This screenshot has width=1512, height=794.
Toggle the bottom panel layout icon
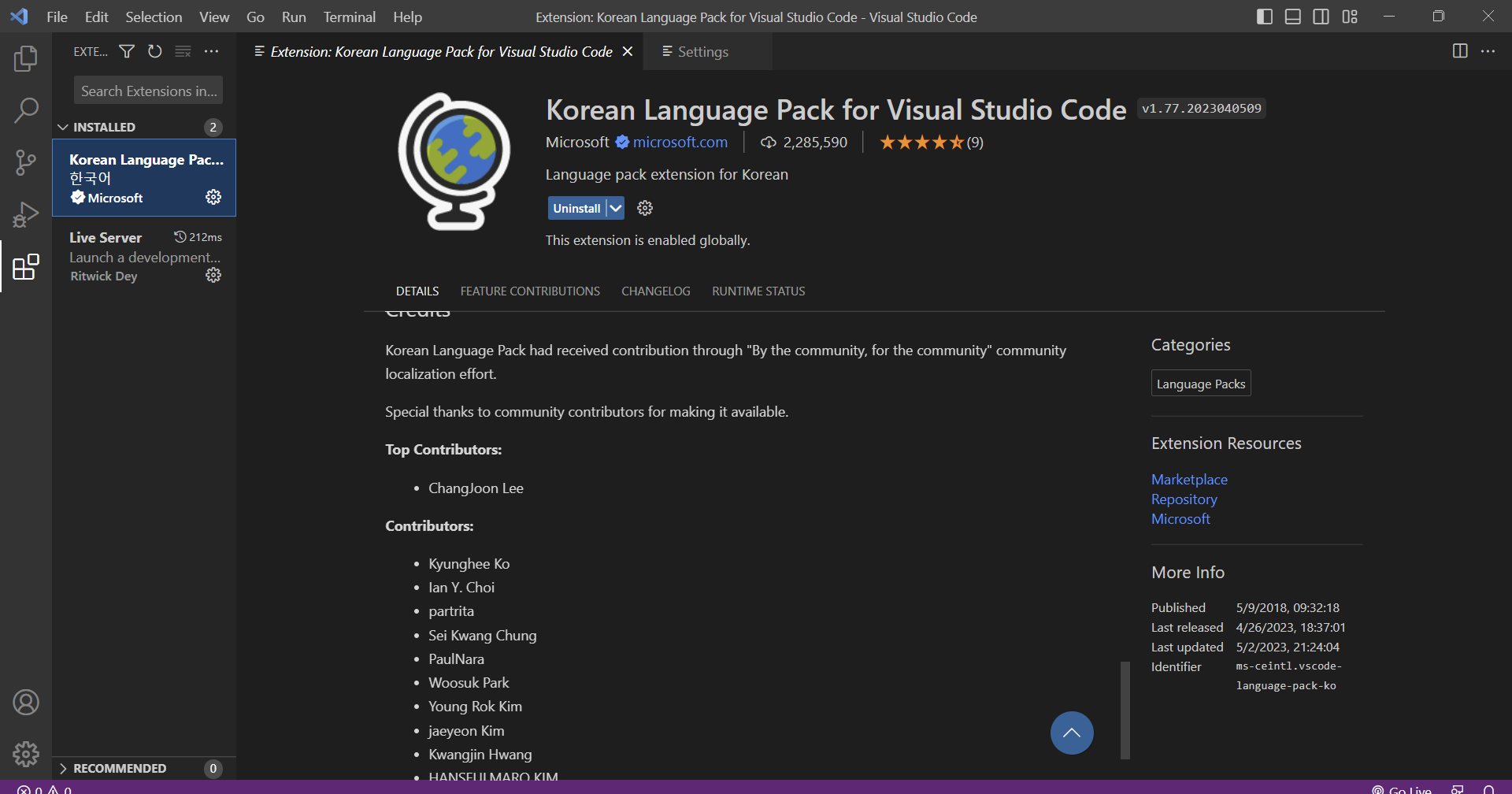point(1293,17)
